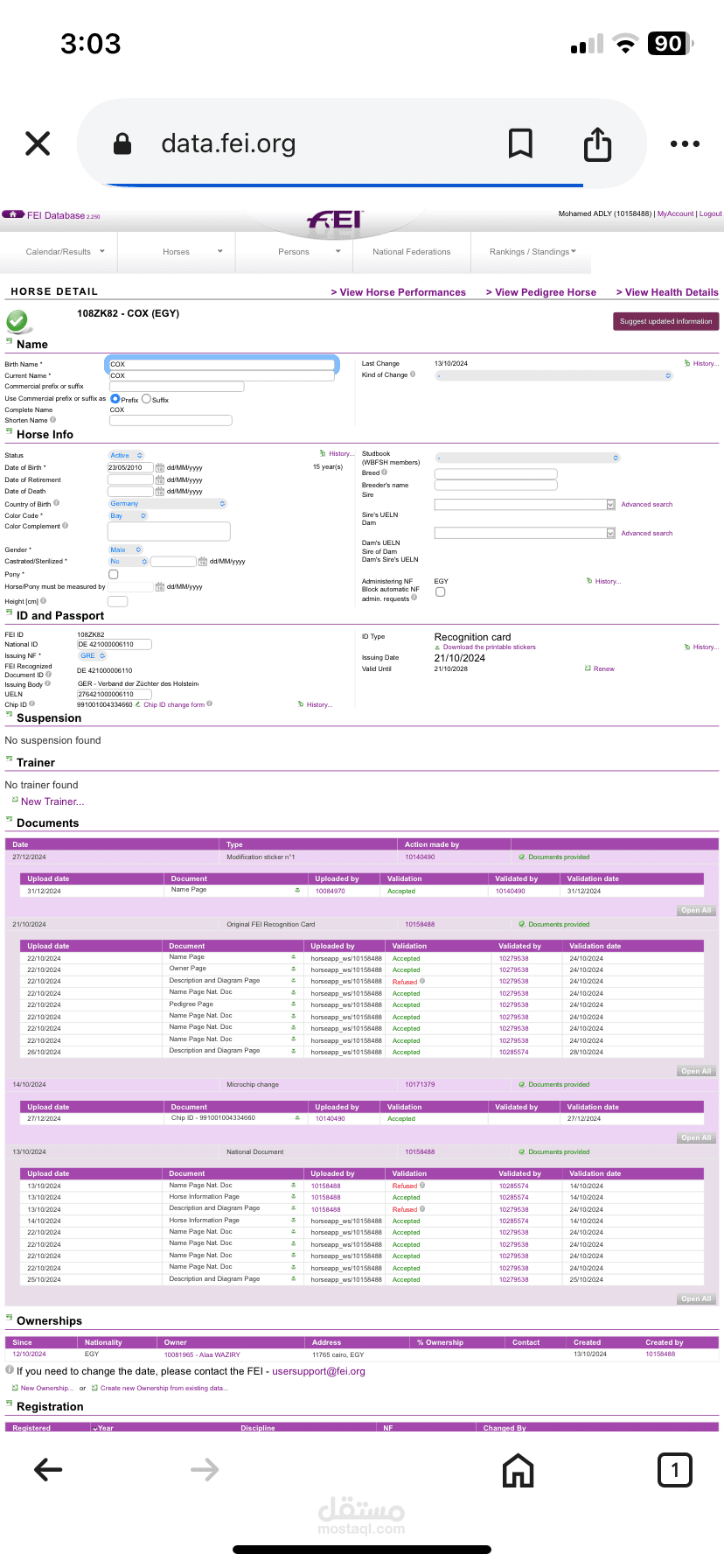Open calendar picker for Castrated/Sterilized date

pyautogui.click(x=203, y=561)
